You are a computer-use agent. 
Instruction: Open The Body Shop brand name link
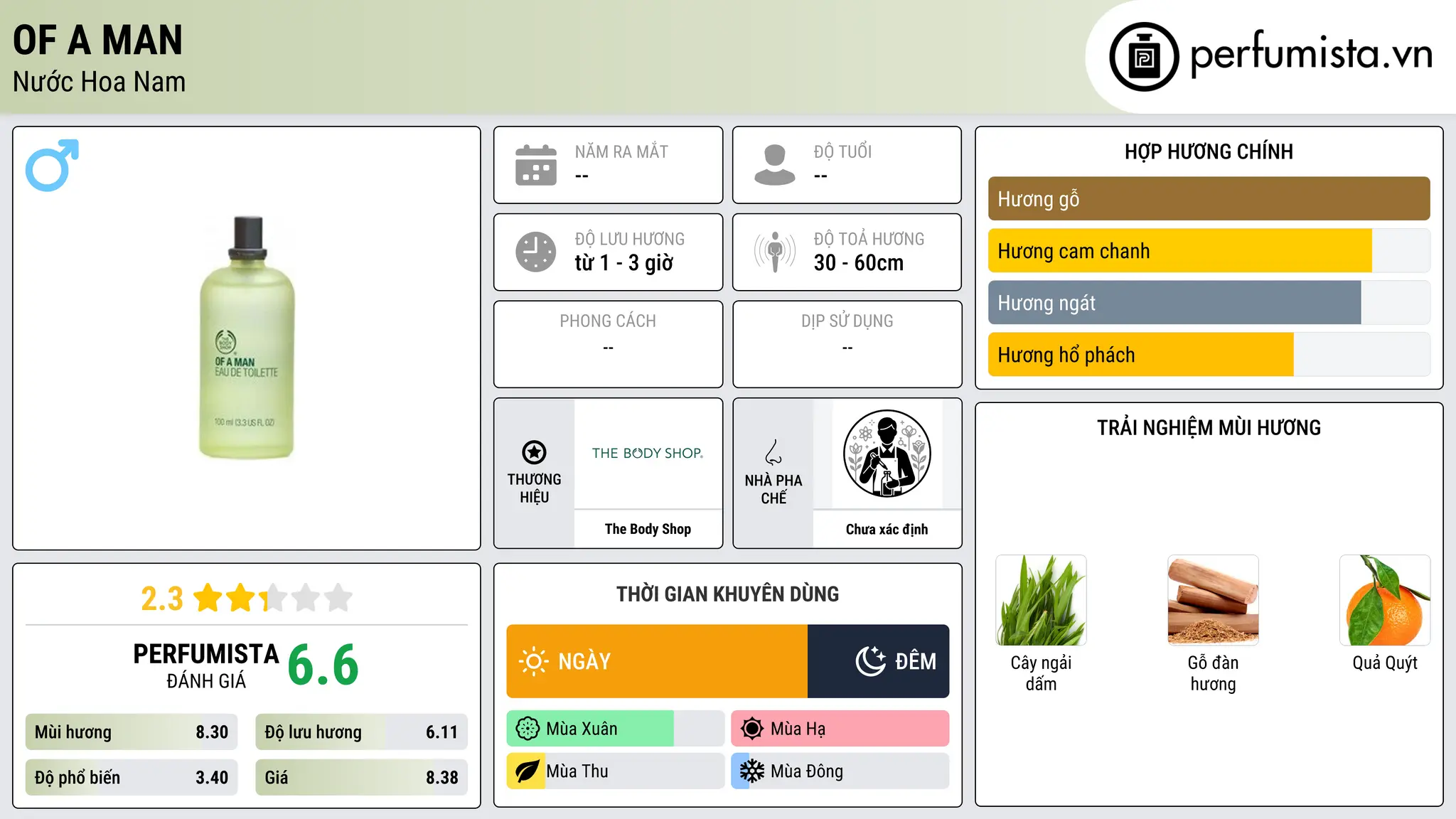coord(648,529)
